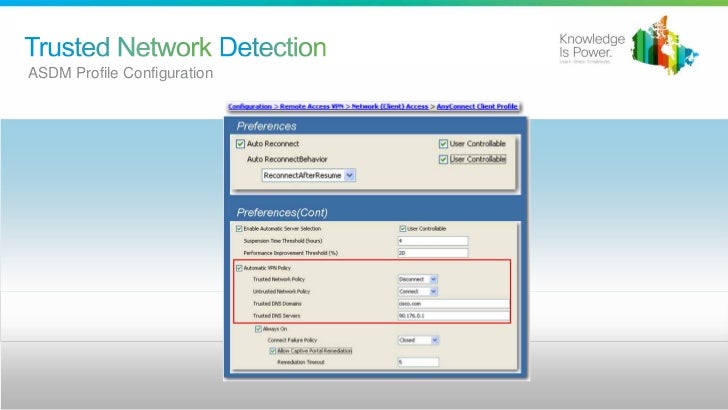The image size is (728, 410).
Task: Click the Remediation Timeout field
Action: click(x=418, y=362)
